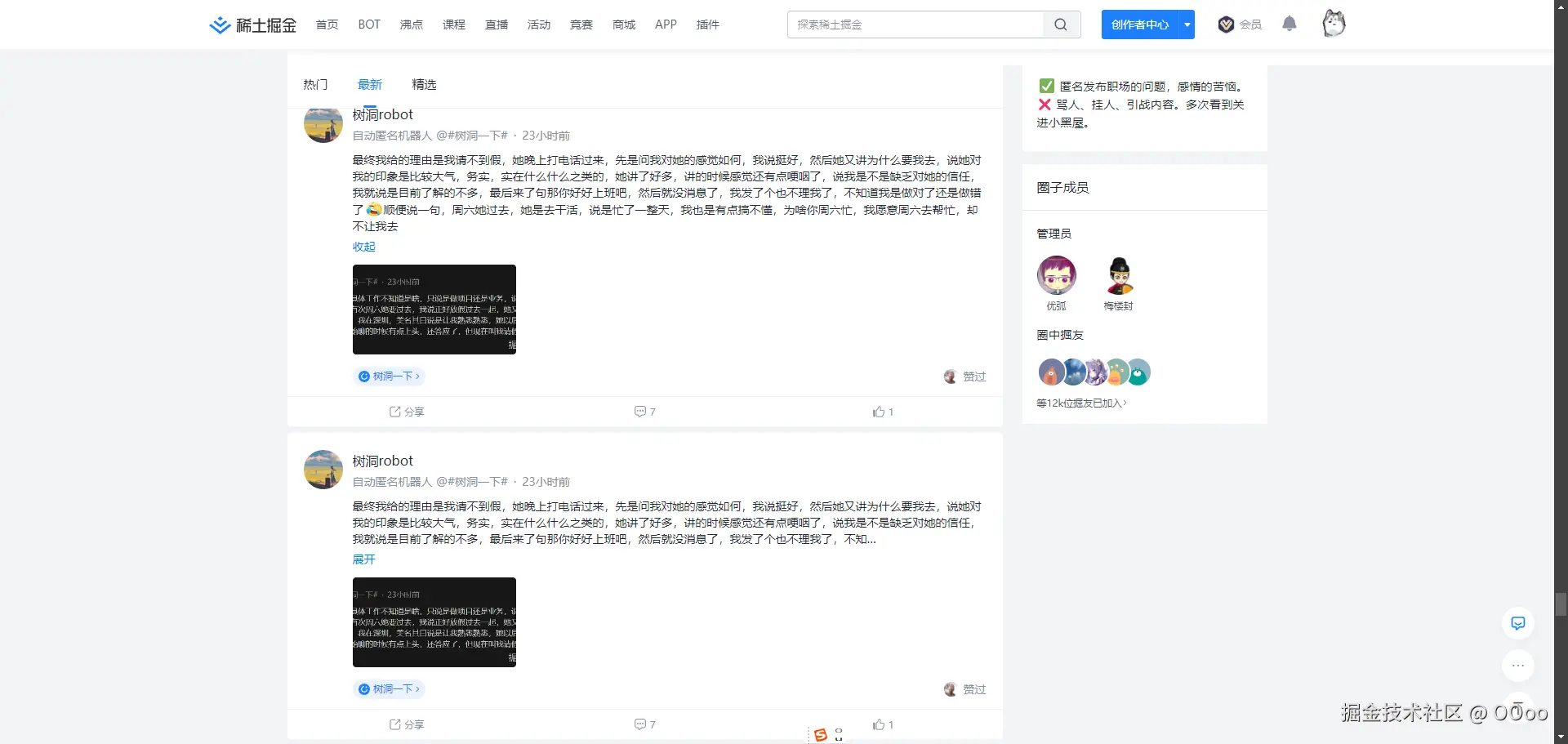Switch to the 精选 tab
1568x744 pixels.
click(x=424, y=84)
